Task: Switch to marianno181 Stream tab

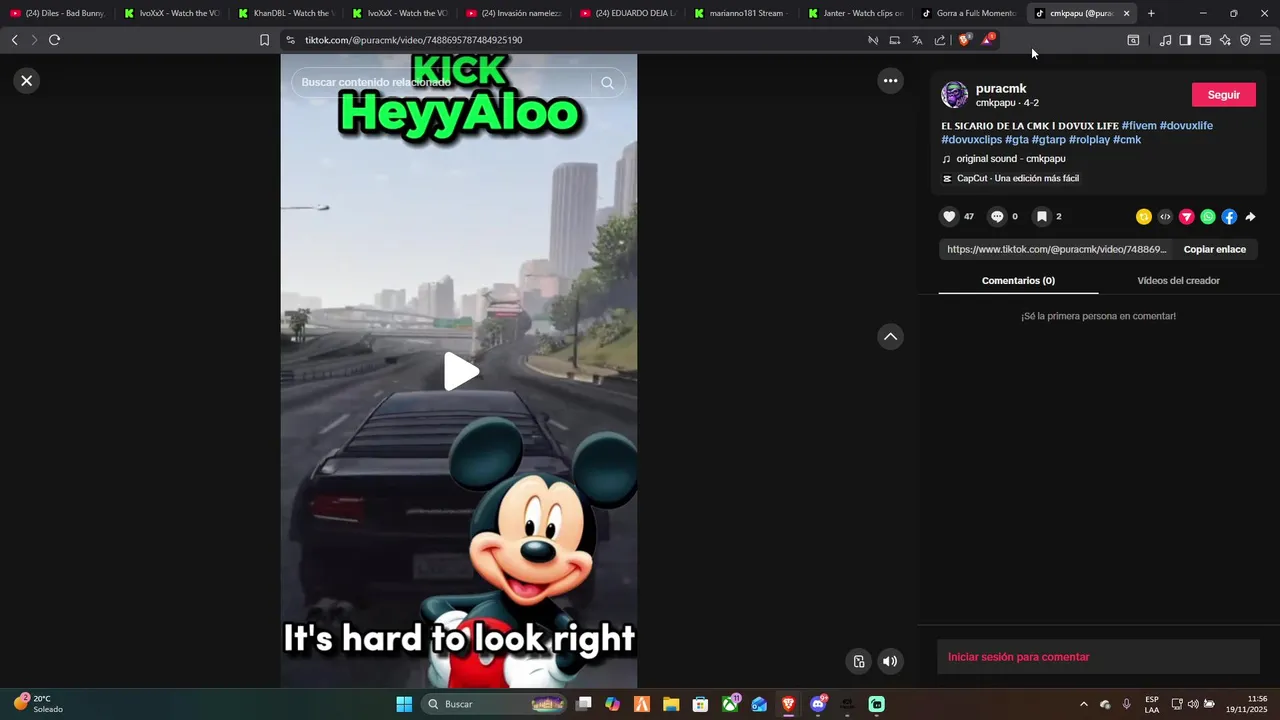Action: click(741, 13)
